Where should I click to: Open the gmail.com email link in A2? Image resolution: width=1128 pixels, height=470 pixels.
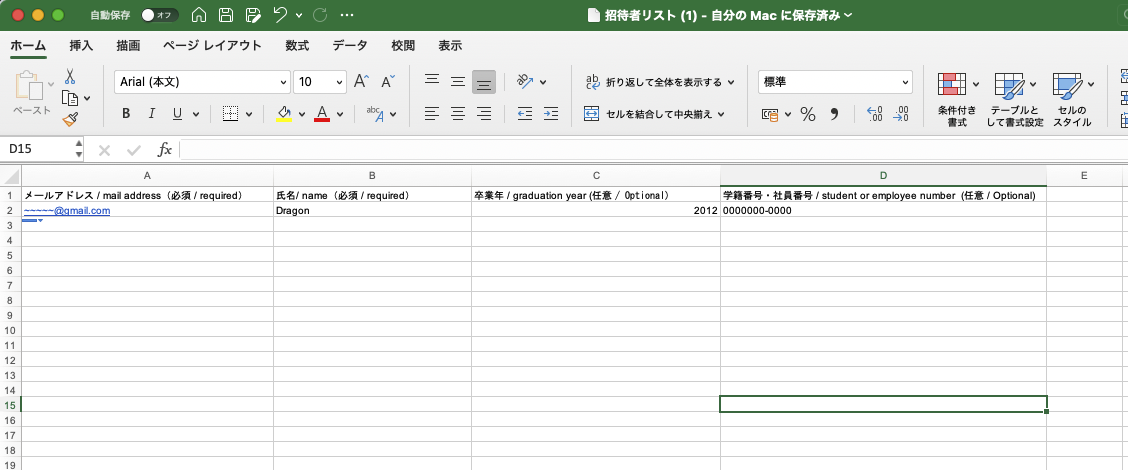tap(67, 211)
